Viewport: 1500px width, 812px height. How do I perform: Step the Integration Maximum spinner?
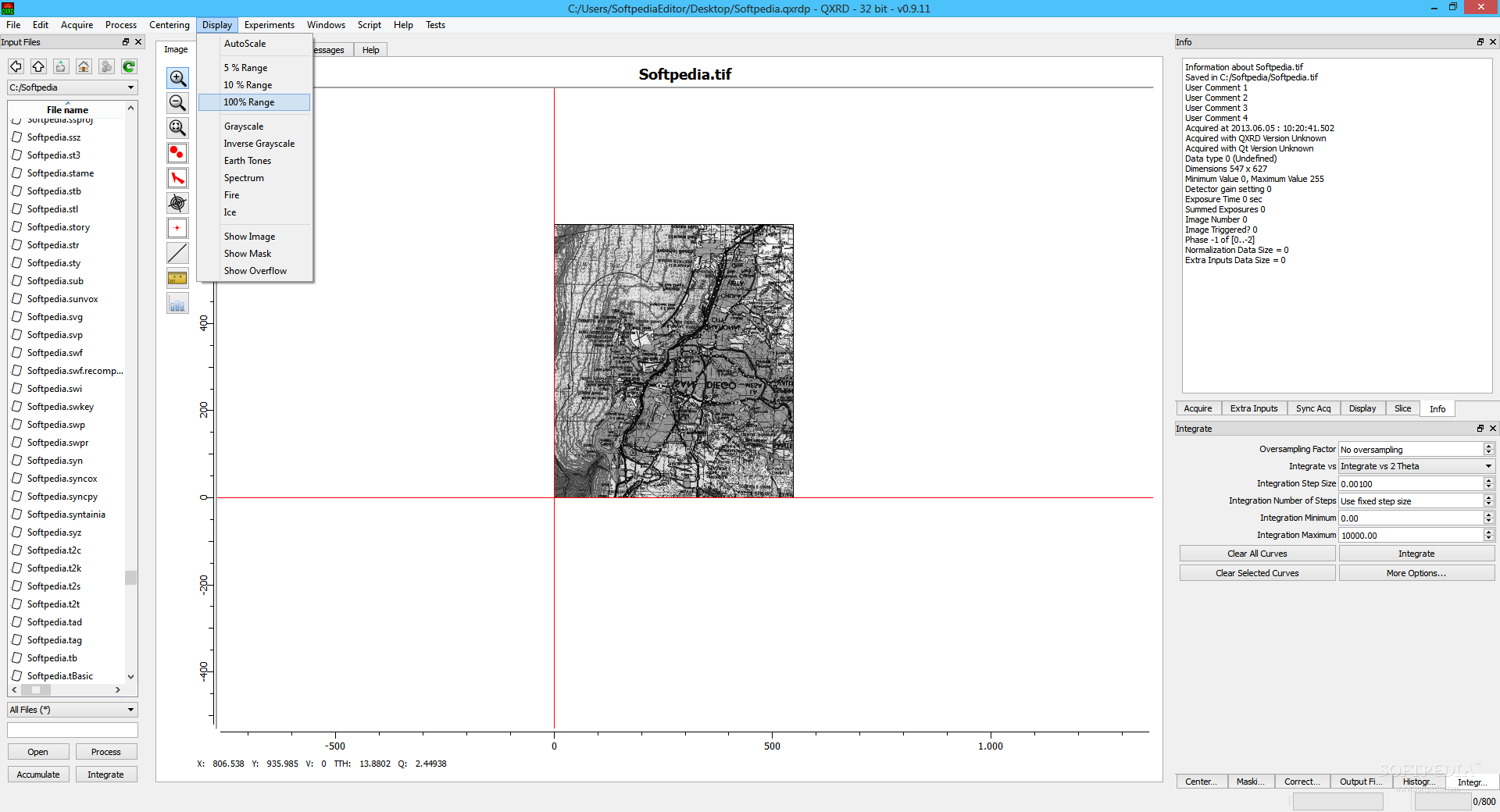click(1488, 535)
